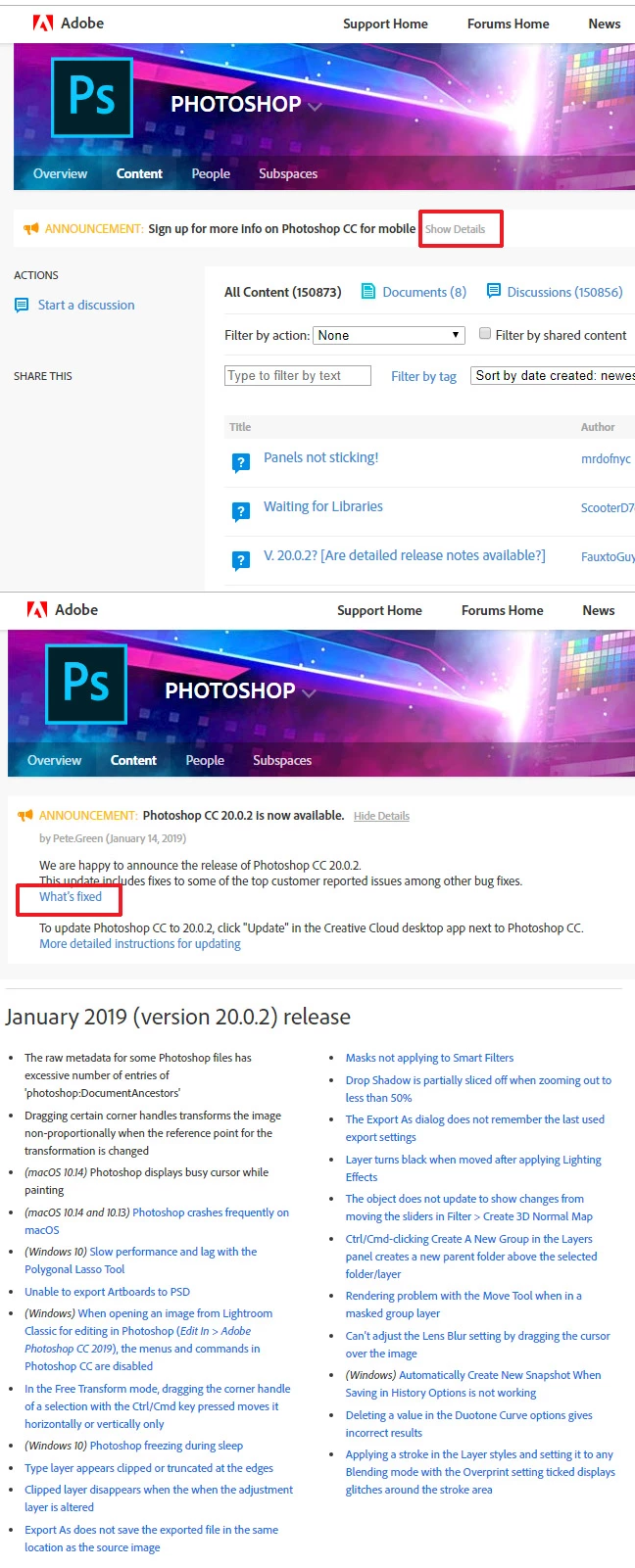Open 'V. 20.0.2? [Are detailed release notes available?]' thread
This screenshot has width=635, height=1568.
pos(405,555)
